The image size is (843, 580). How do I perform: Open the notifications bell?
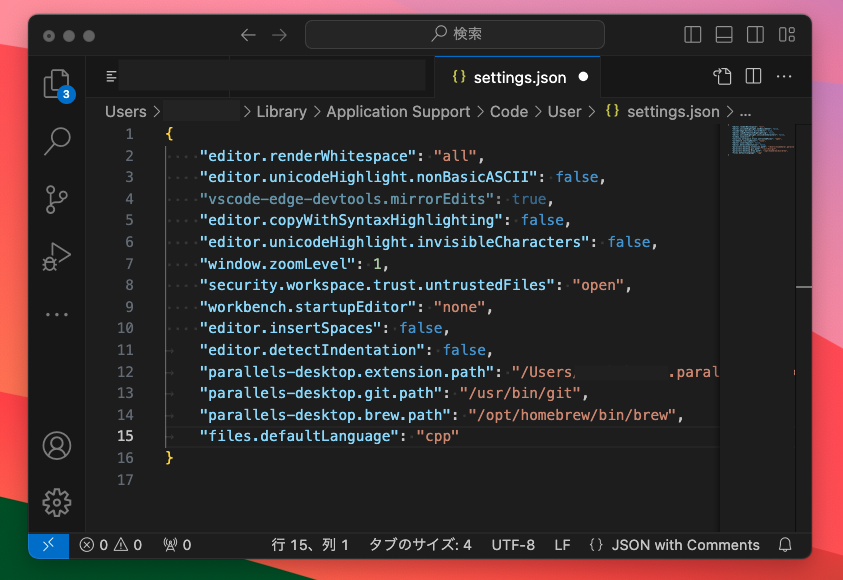click(785, 545)
